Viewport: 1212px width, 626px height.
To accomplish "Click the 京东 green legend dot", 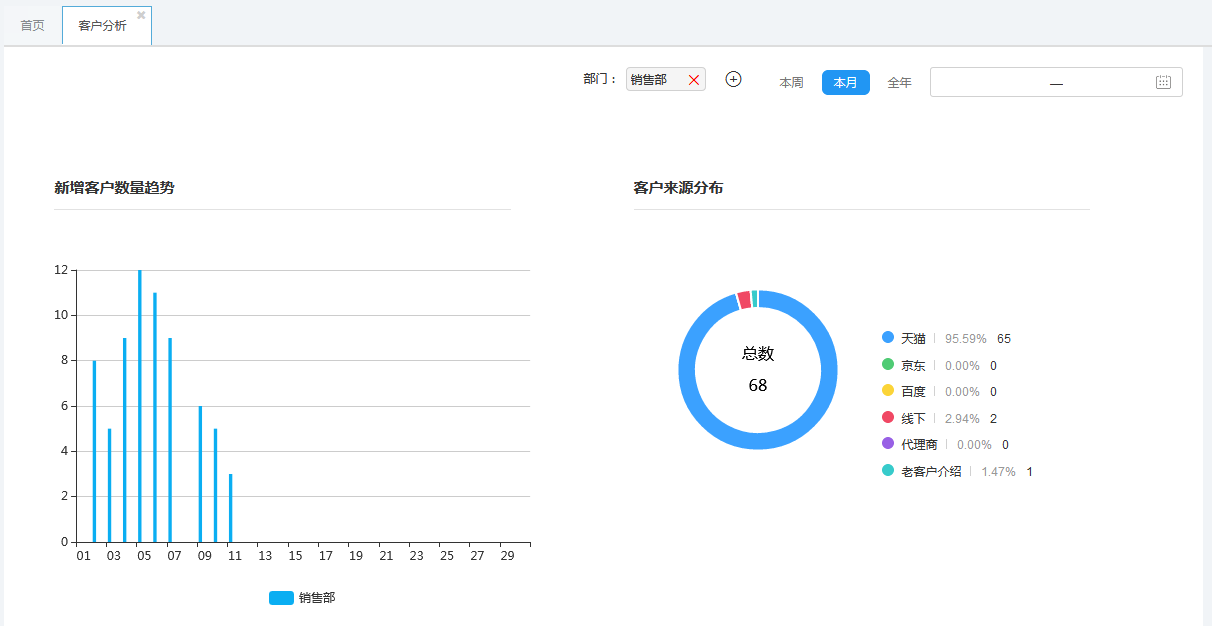I will tap(887, 365).
